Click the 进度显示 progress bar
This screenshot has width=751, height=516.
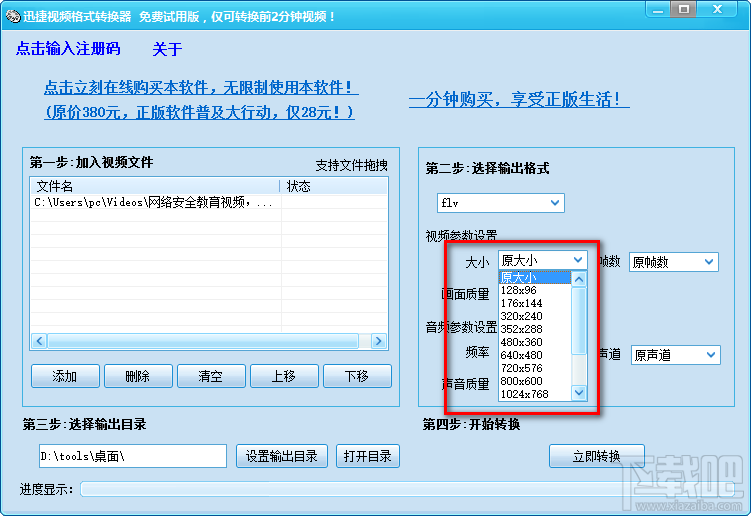coord(407,489)
